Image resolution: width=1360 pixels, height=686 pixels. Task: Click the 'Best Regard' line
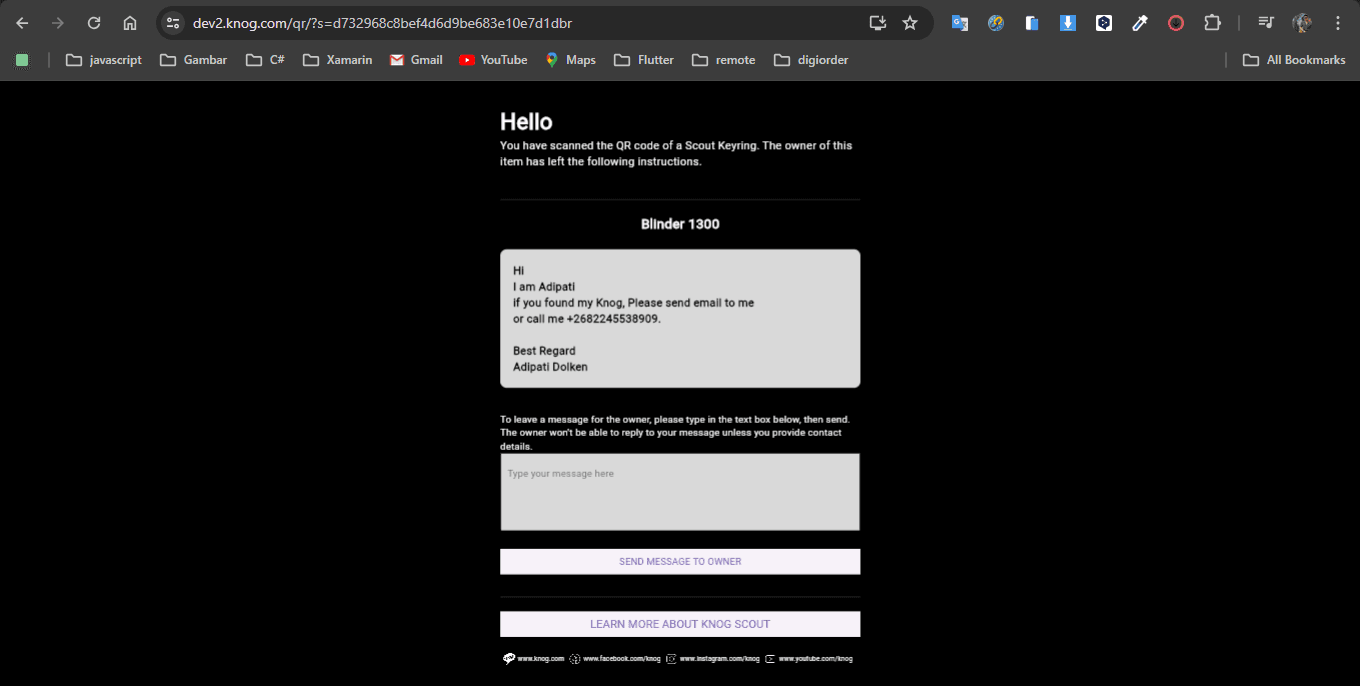coord(544,351)
